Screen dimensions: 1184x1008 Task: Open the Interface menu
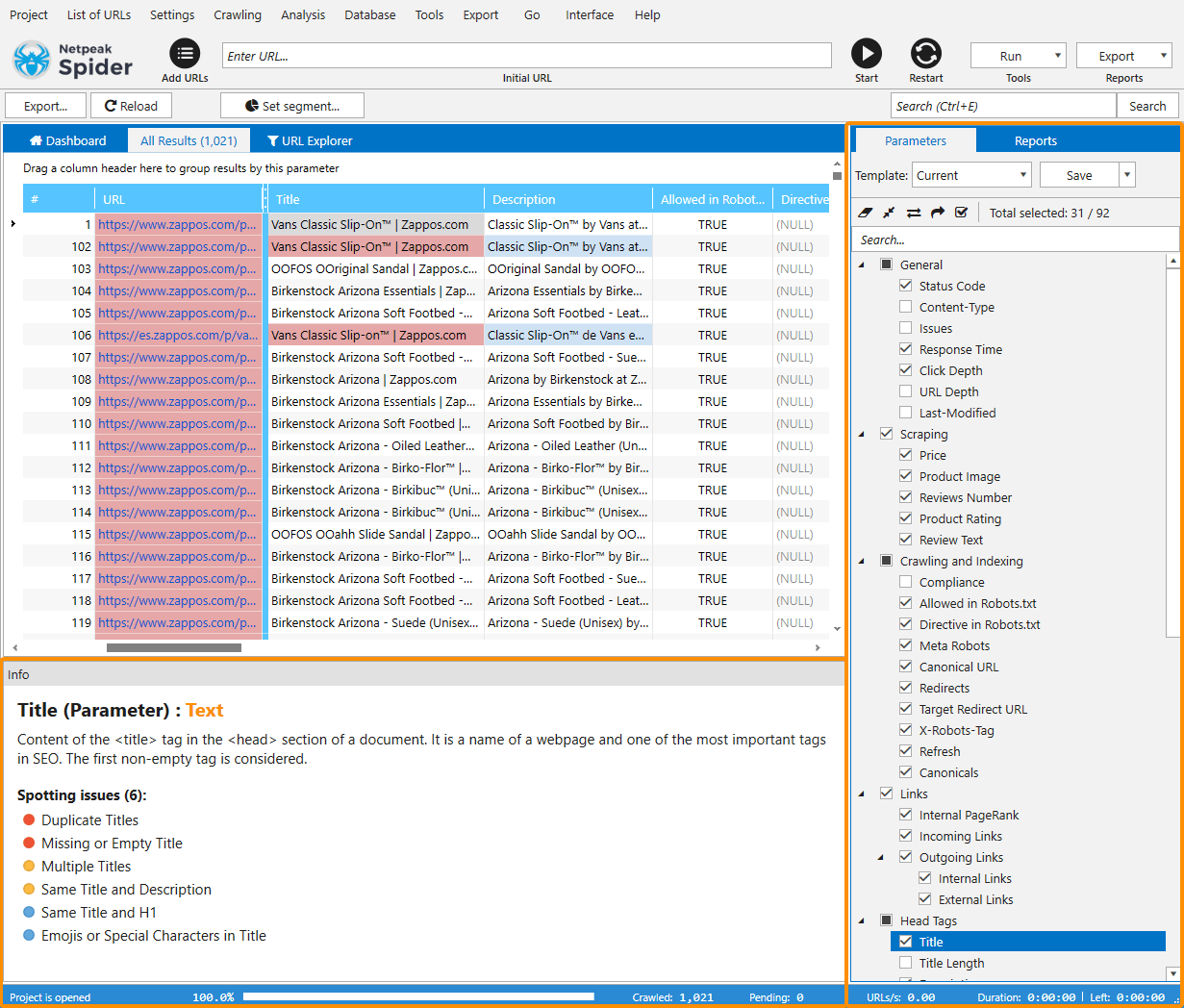pyautogui.click(x=590, y=14)
